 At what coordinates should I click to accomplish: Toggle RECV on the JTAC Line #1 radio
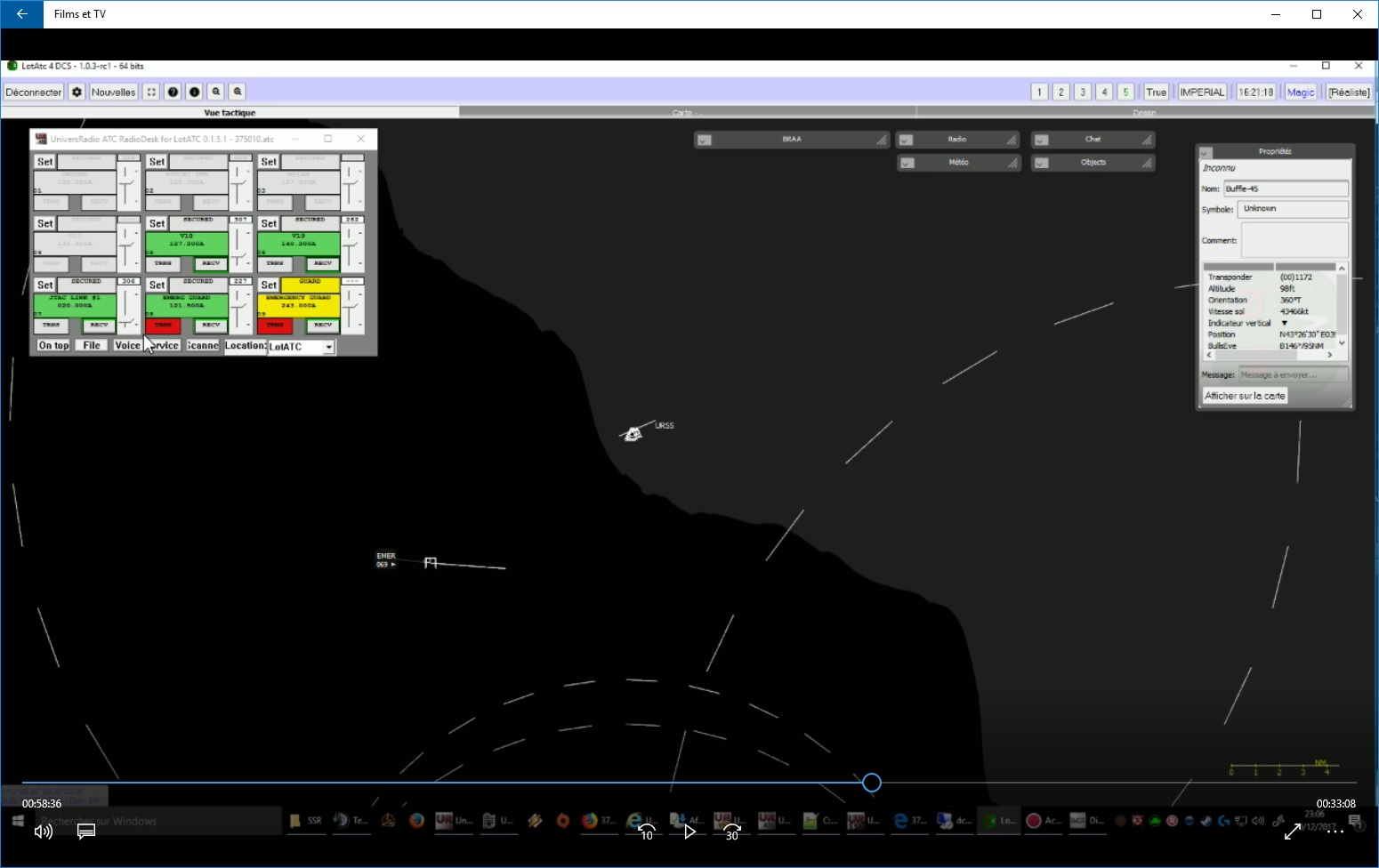(x=99, y=325)
